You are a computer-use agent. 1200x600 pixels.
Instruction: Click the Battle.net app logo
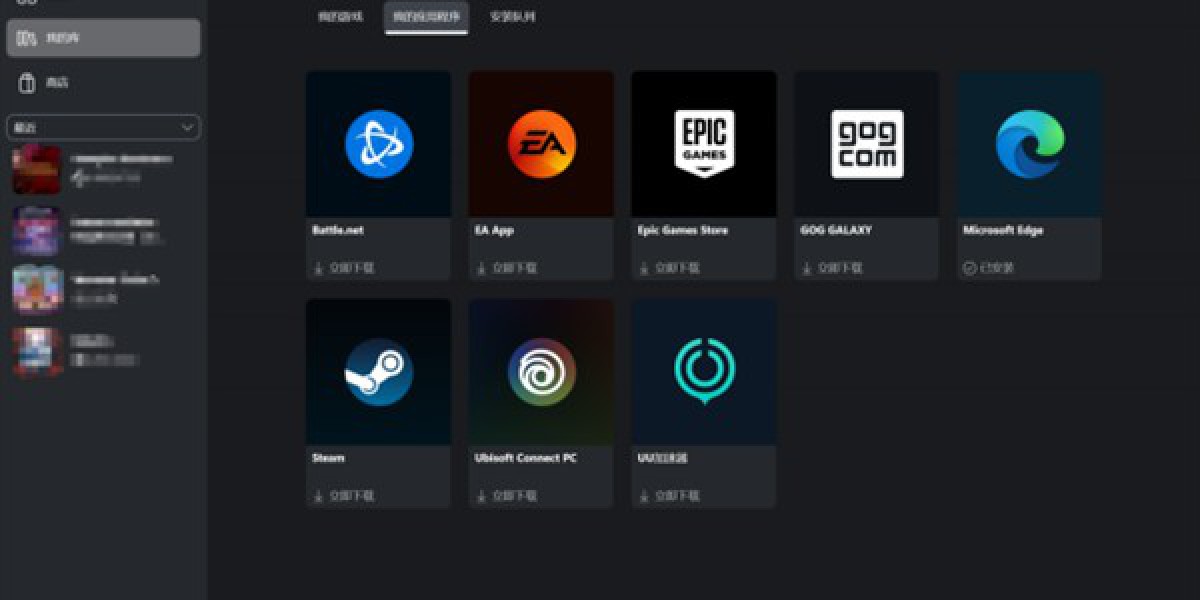379,144
